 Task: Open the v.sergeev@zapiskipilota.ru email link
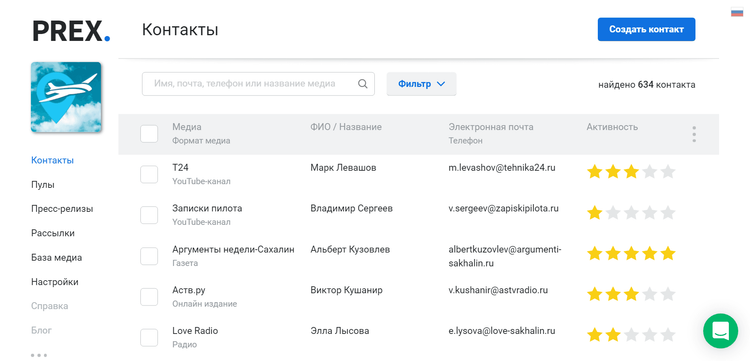pos(503,208)
